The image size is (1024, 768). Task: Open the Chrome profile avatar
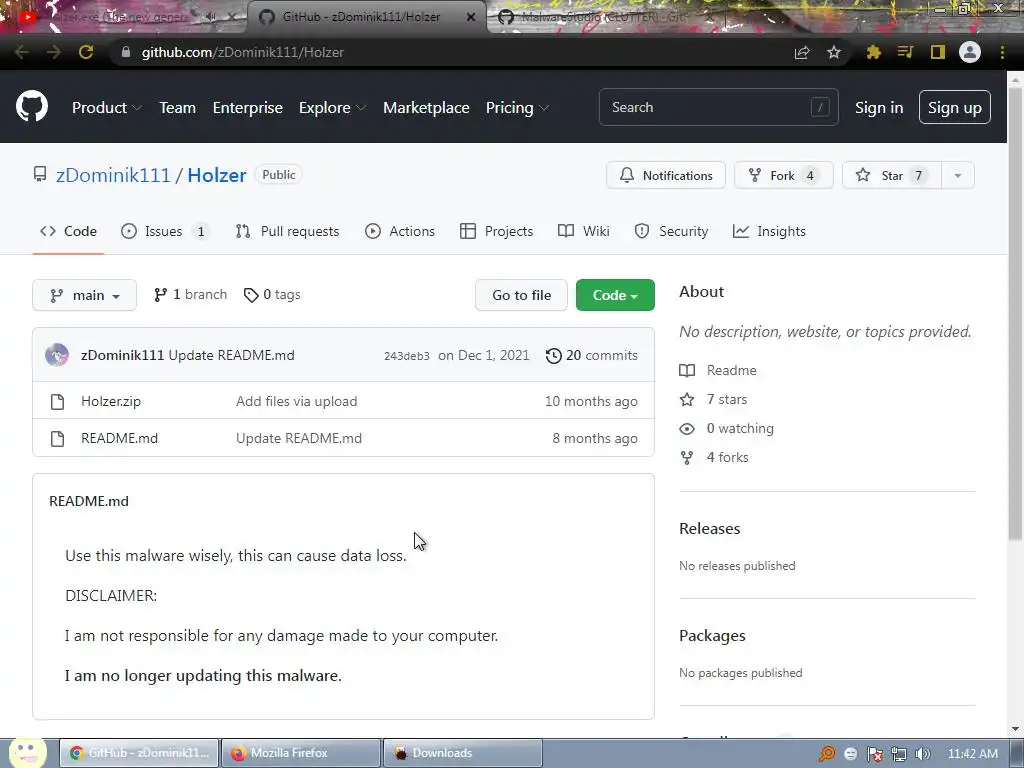[970, 52]
